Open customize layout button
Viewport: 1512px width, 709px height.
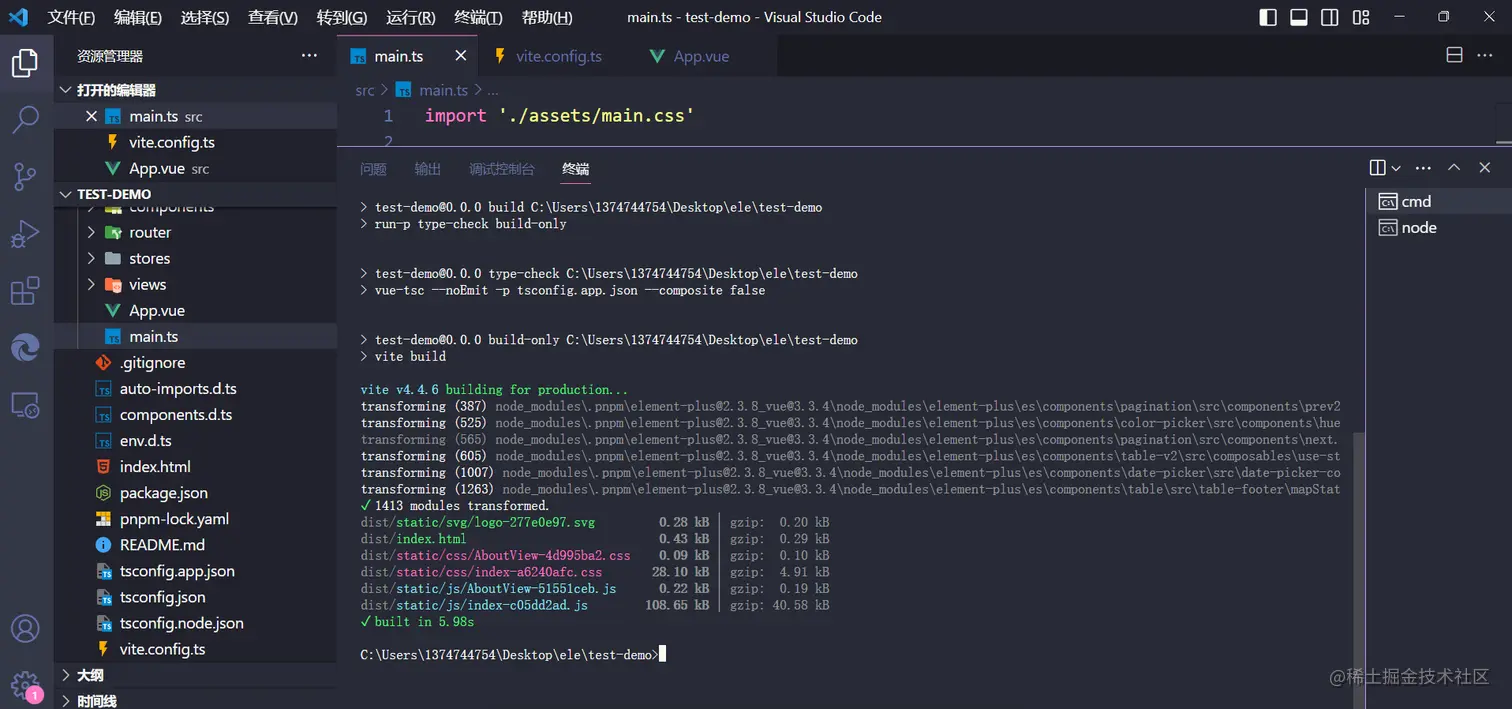(x=1361, y=17)
